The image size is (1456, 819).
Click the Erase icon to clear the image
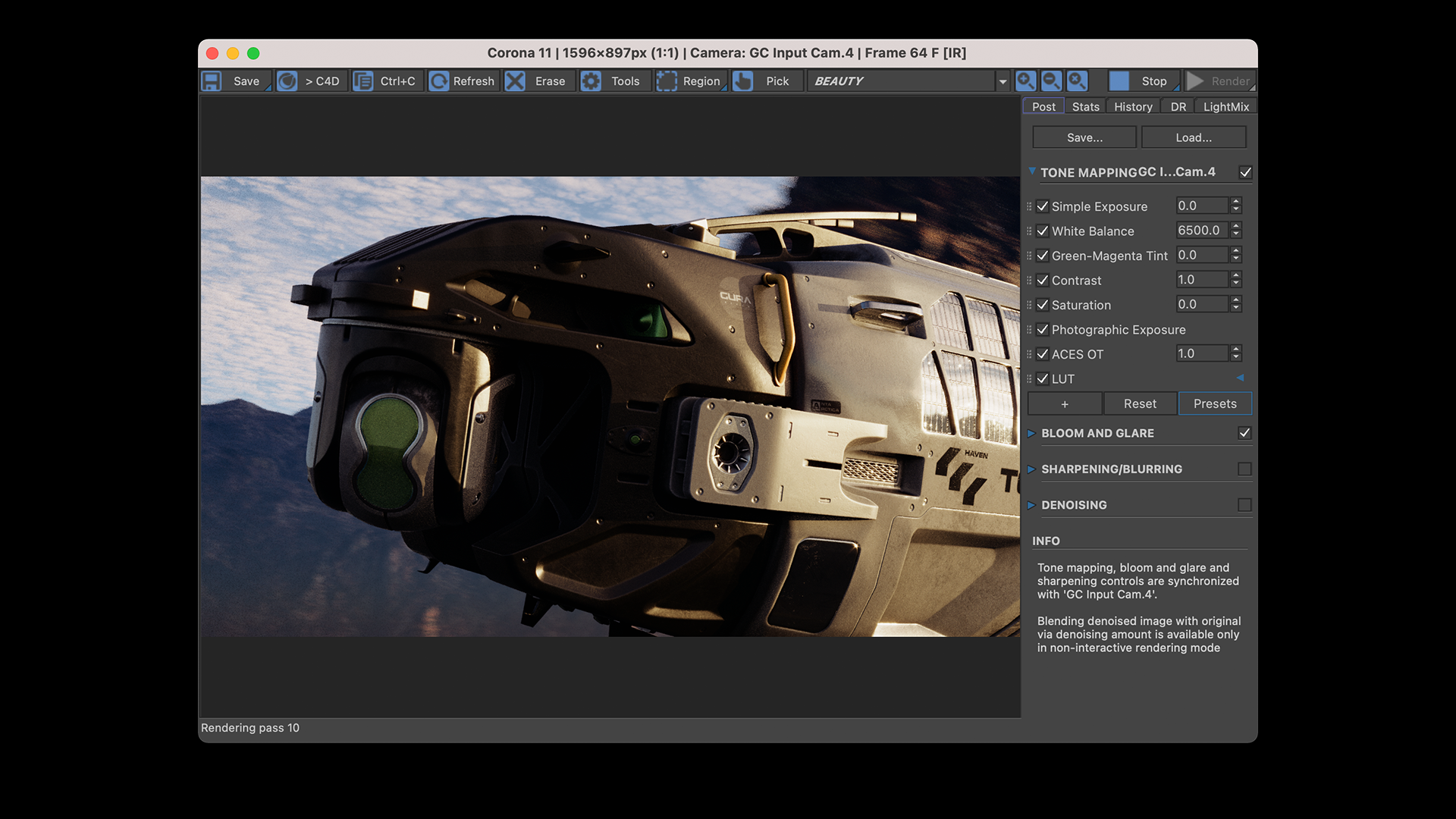tap(514, 80)
